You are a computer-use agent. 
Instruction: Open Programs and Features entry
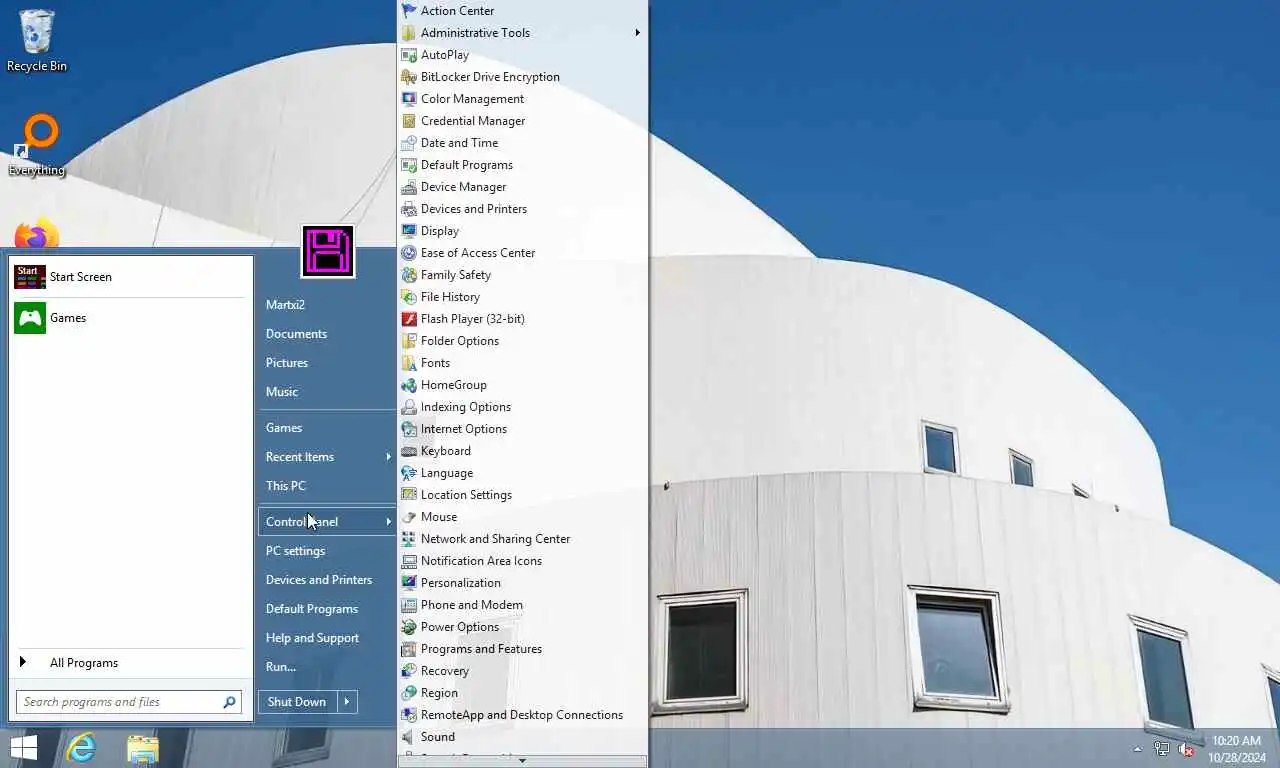tap(481, 649)
